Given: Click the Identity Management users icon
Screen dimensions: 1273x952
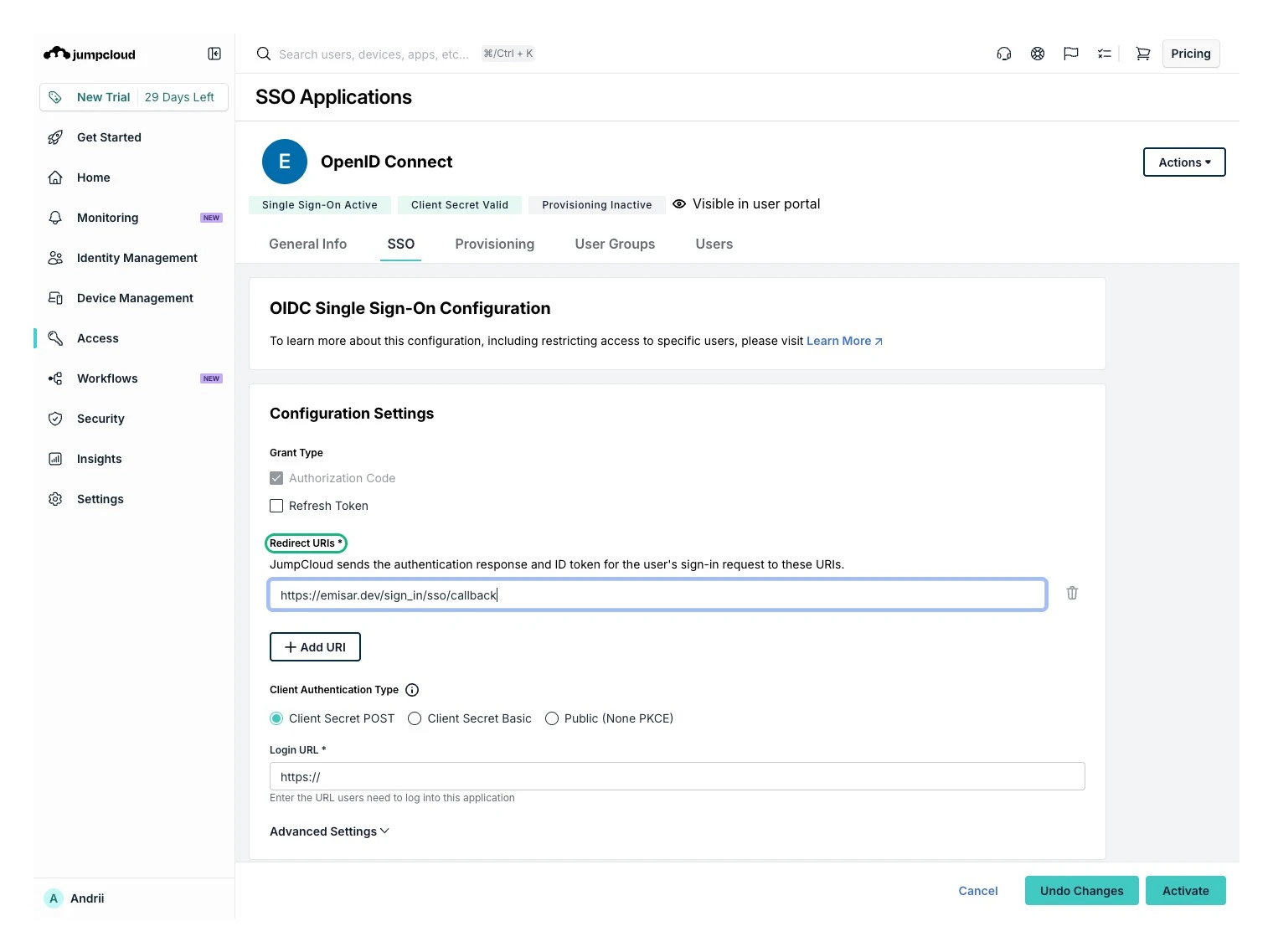Looking at the screenshot, I should [x=55, y=258].
